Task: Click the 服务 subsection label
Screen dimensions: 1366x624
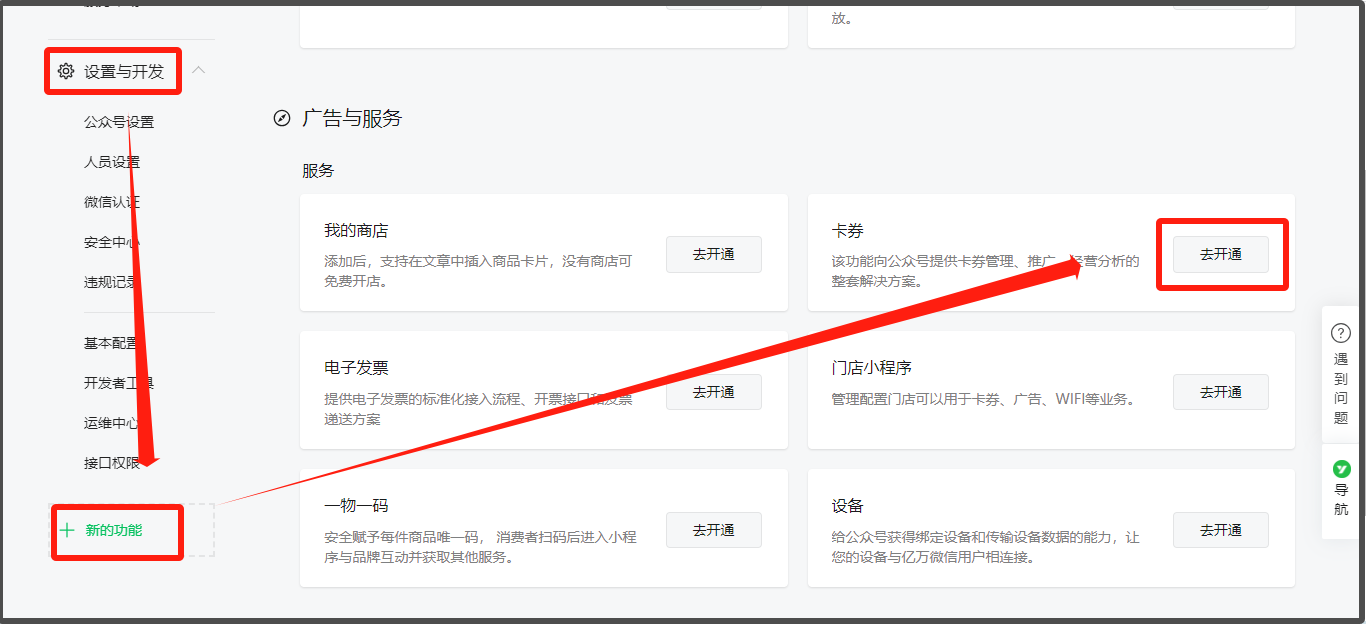Action: tap(318, 171)
